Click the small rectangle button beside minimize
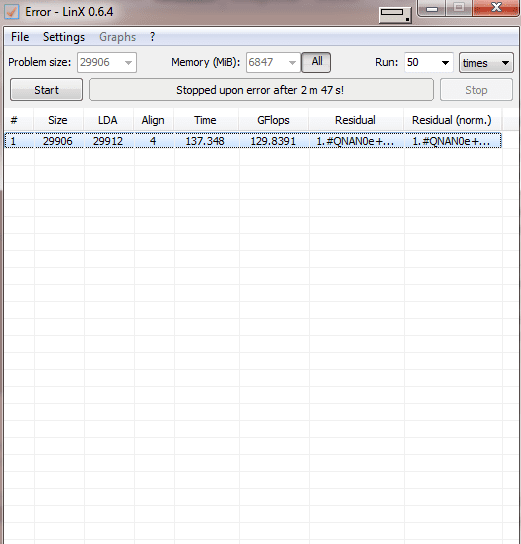This screenshot has width=521, height=544. [395, 14]
